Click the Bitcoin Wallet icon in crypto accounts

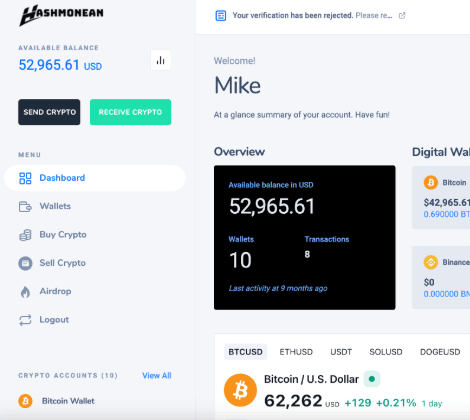click(25, 401)
